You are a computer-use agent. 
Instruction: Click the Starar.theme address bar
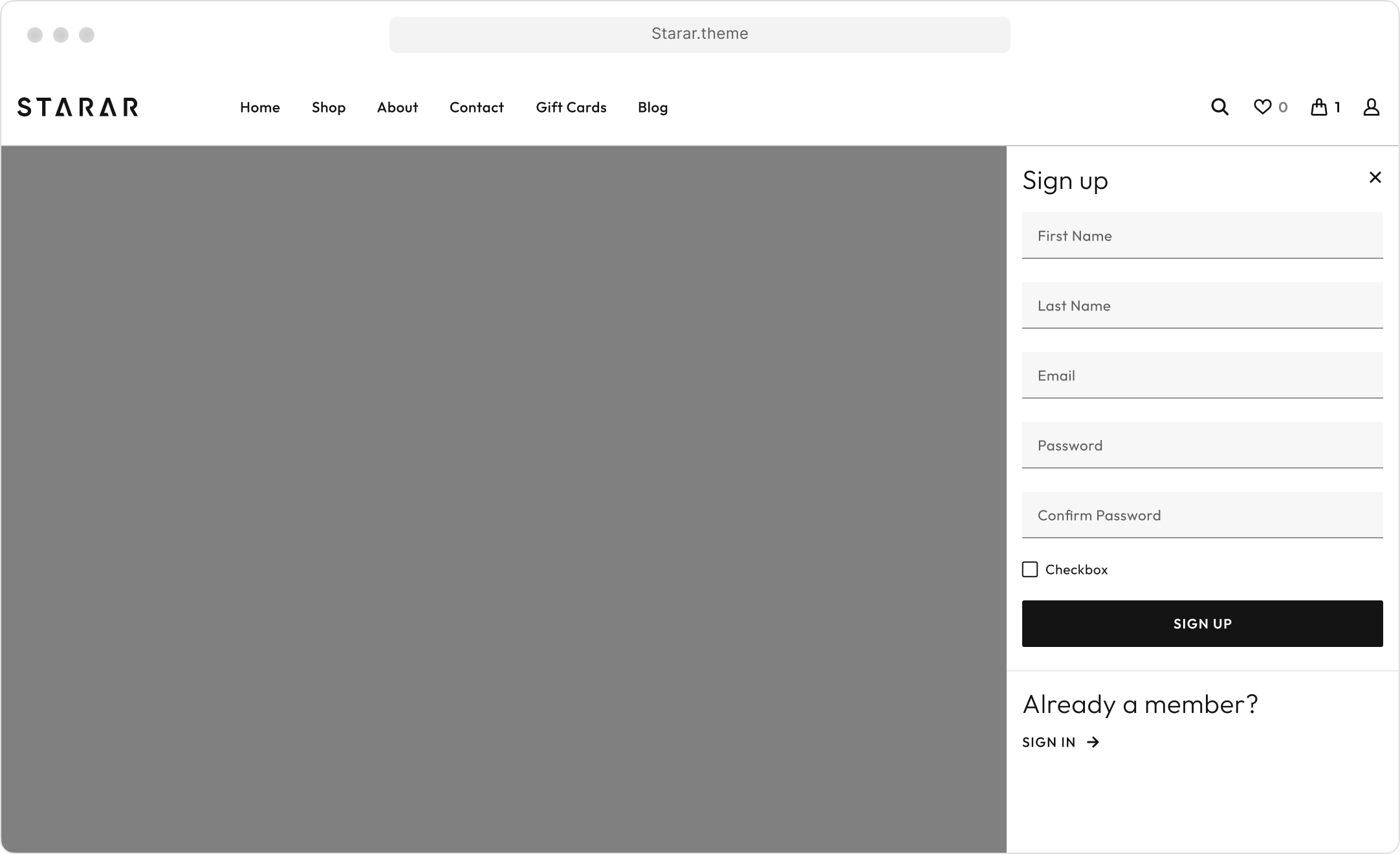(699, 34)
